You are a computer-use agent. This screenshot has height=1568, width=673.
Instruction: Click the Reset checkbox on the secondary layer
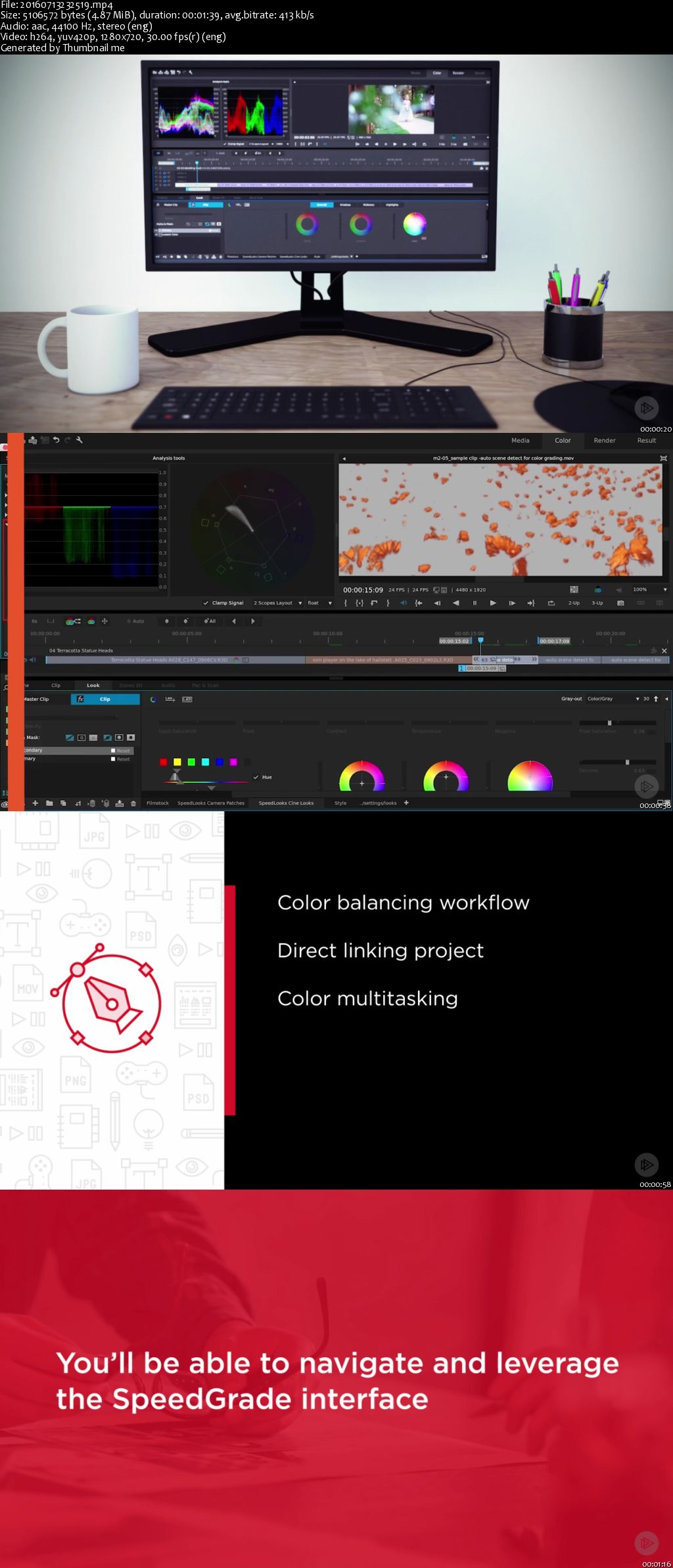[113, 750]
